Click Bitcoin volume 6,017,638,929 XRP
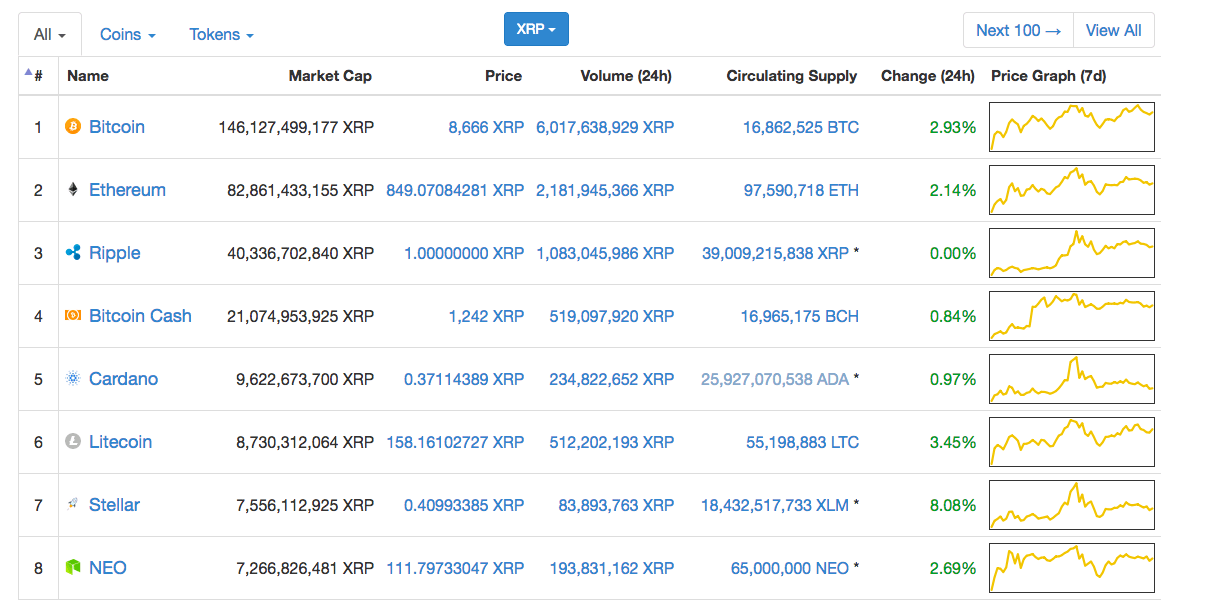Screen dimensions: 1225x600 tap(605, 127)
